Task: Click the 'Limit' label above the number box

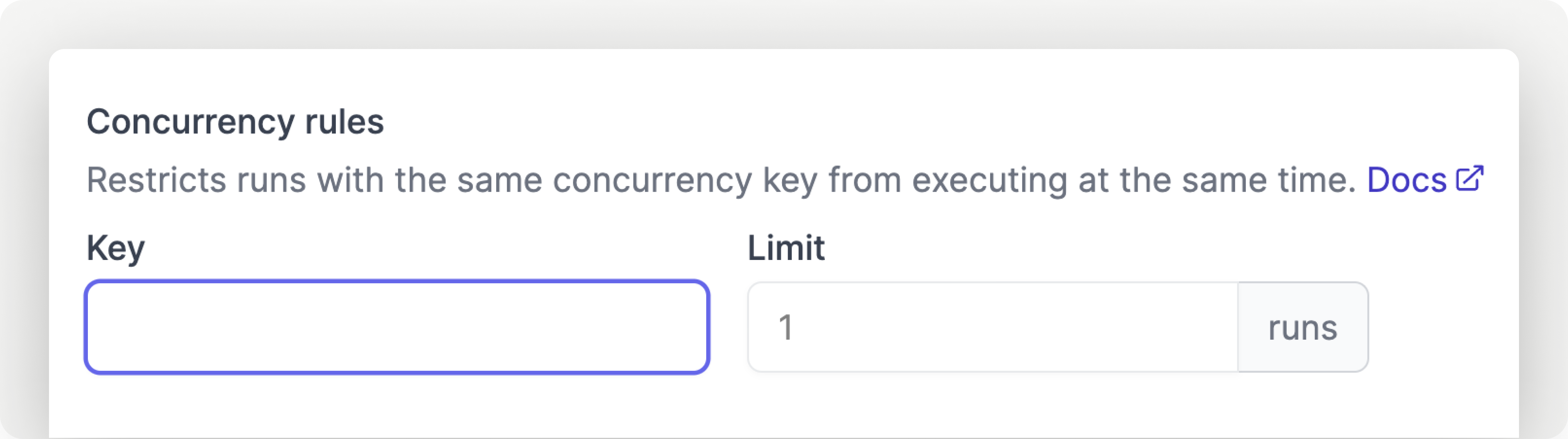Action: tap(786, 248)
